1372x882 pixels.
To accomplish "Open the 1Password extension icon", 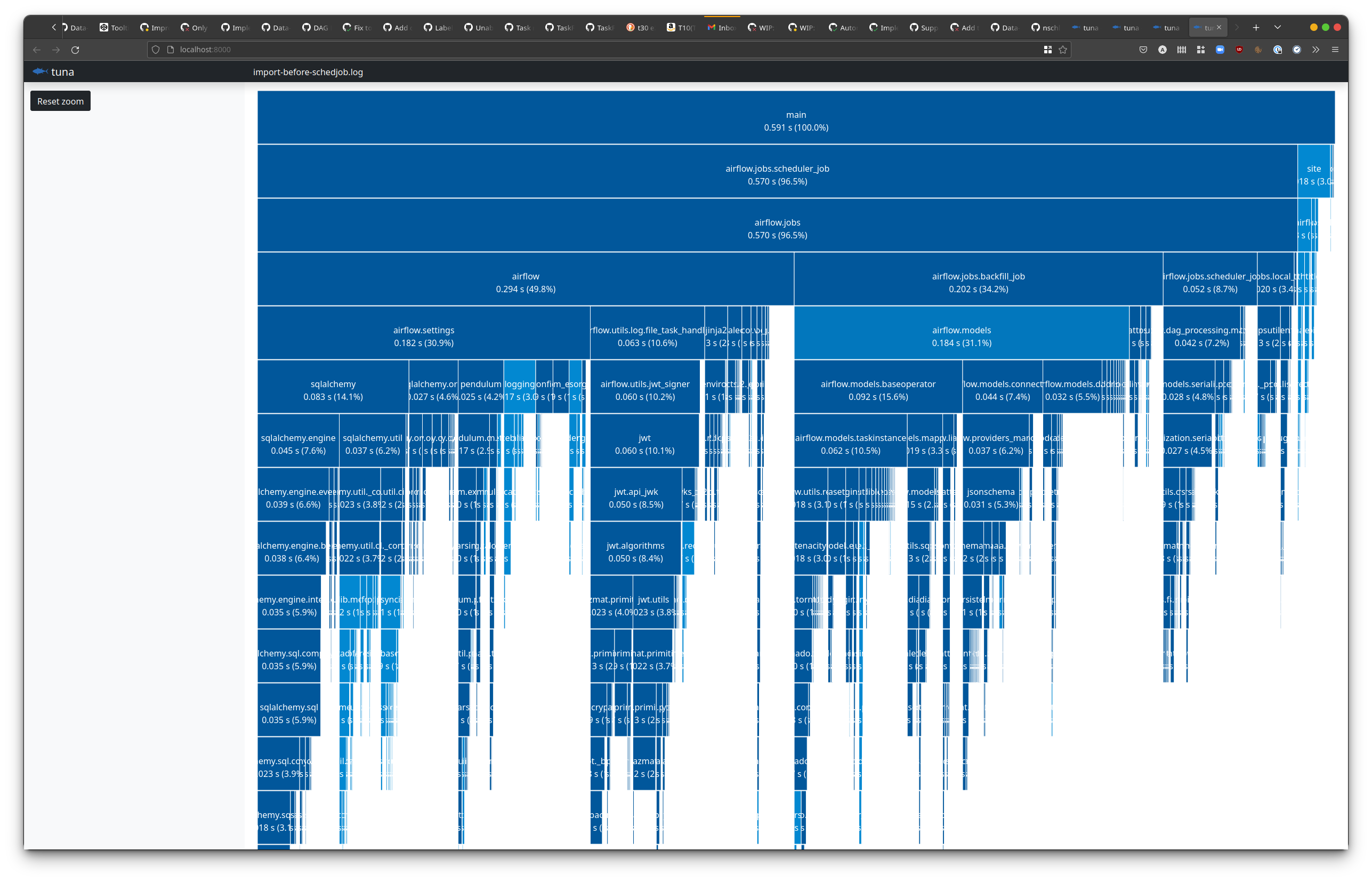I will 1278,50.
